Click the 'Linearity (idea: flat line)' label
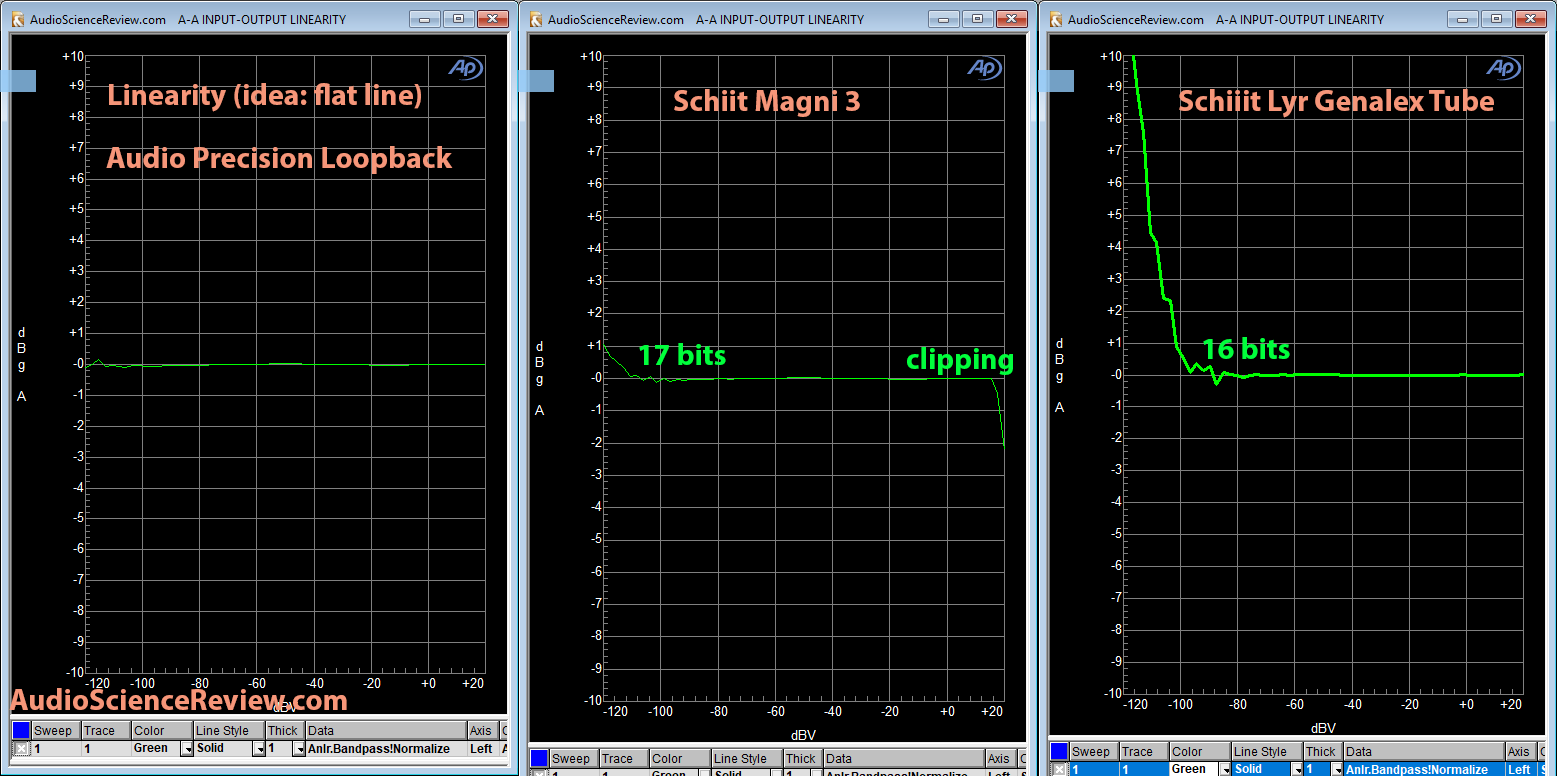Viewport: 1557px width, 776px height. click(x=265, y=96)
